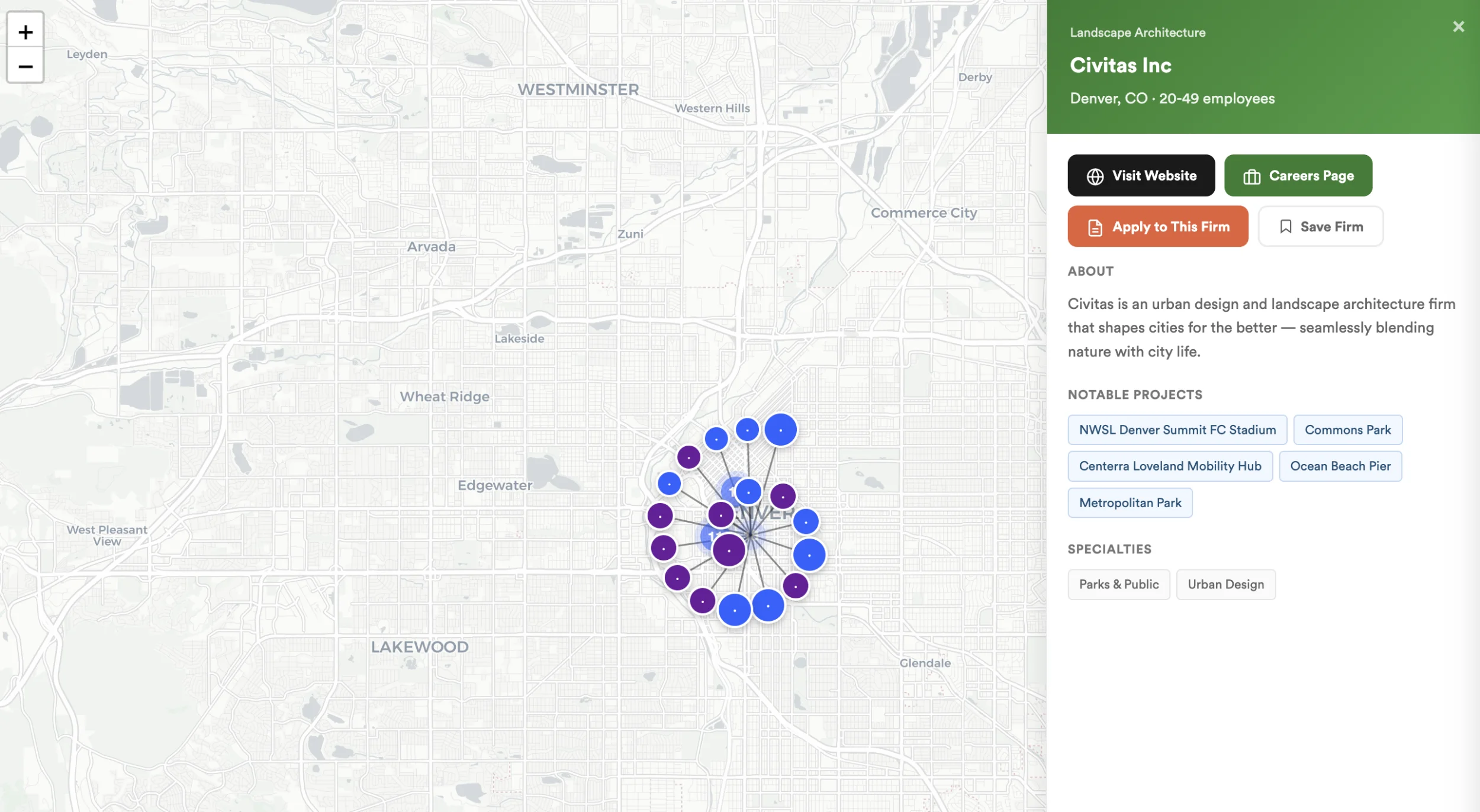This screenshot has width=1480, height=812.
Task: Zoom out on the map
Action: (x=25, y=66)
